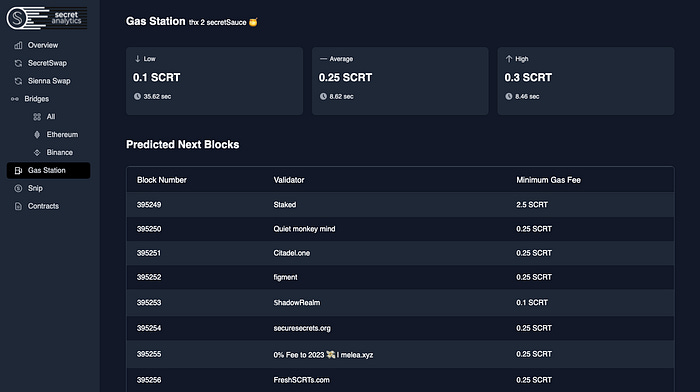Click the Sienna Swap arrows icon
700x392 pixels.
point(18,81)
